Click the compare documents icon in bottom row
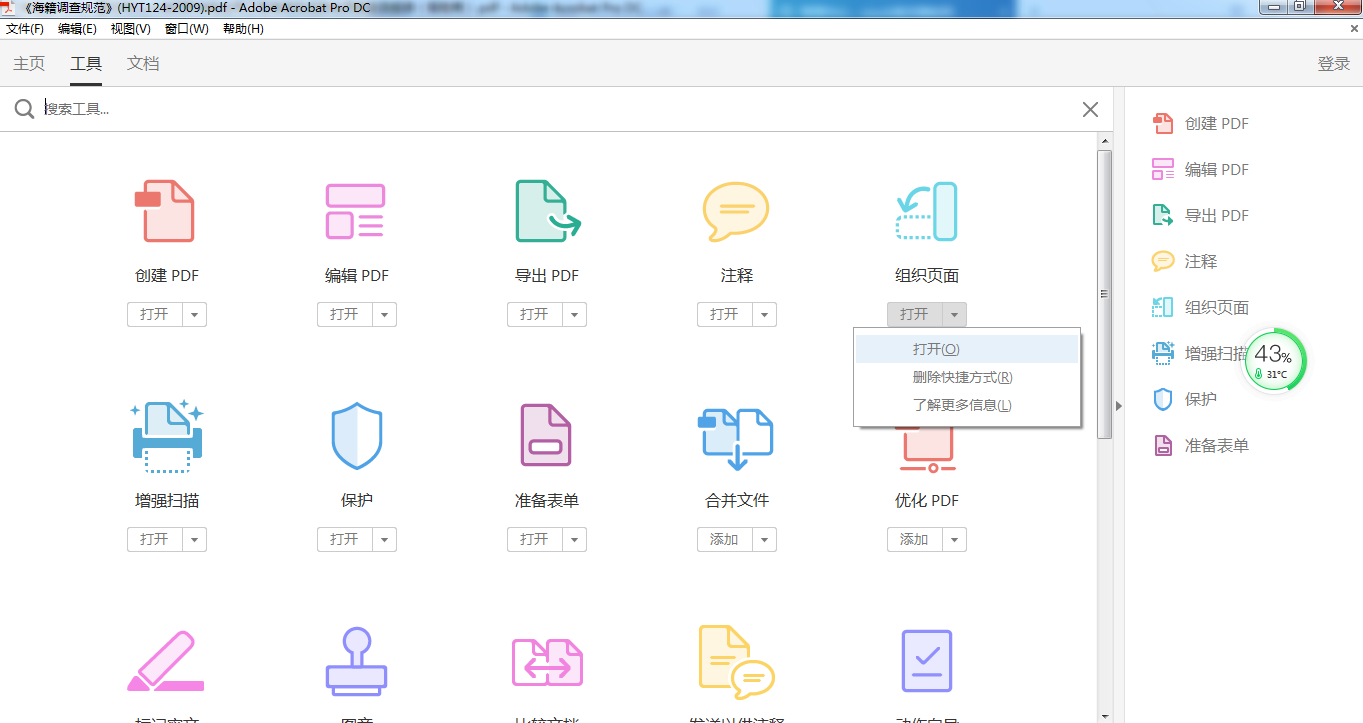The width and height of the screenshot is (1363, 723). [547, 662]
